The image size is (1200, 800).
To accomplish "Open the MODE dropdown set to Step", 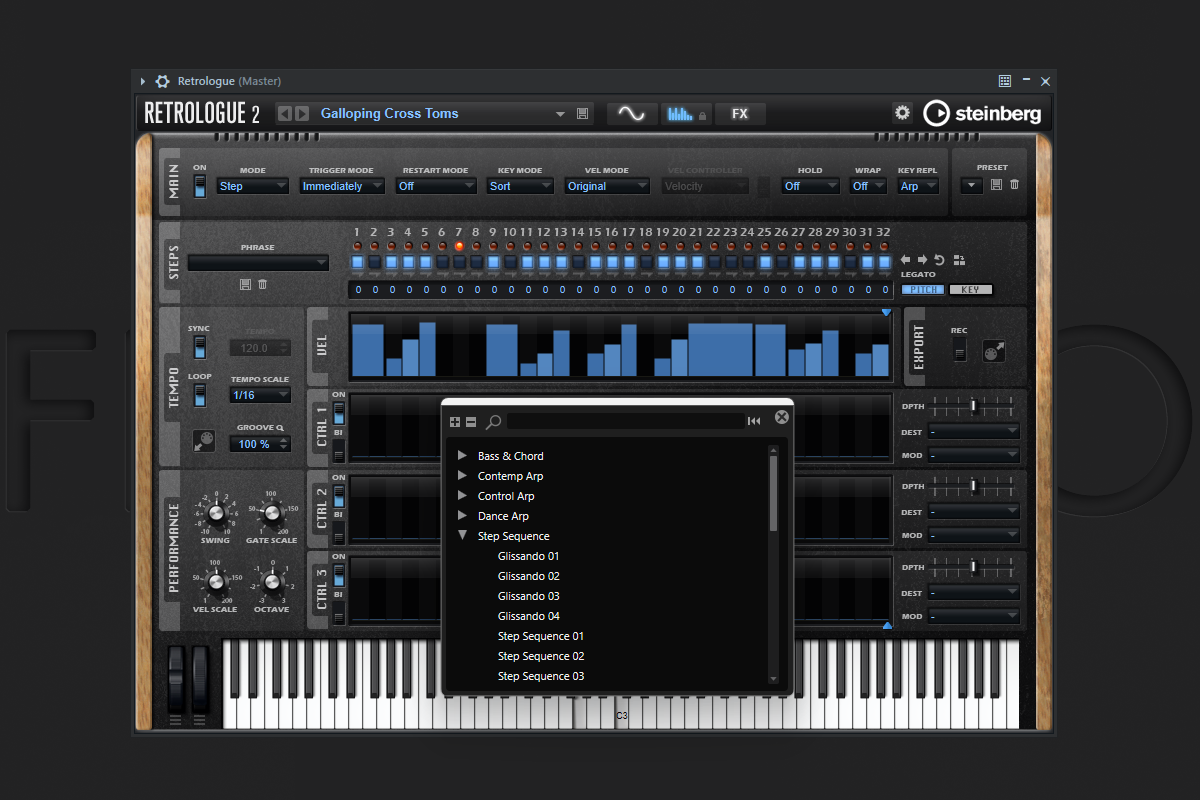I will (x=252, y=186).
